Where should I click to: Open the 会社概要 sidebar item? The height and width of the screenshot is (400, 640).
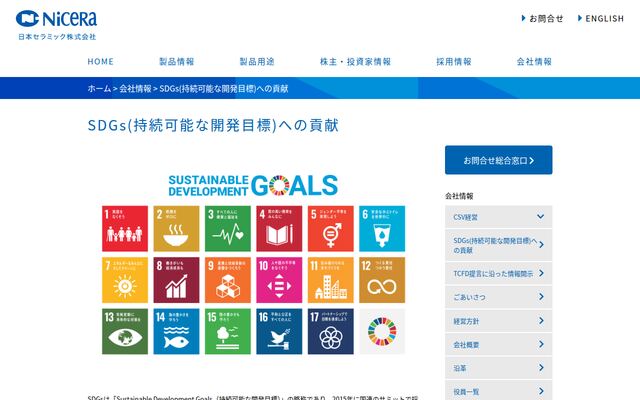(499, 345)
